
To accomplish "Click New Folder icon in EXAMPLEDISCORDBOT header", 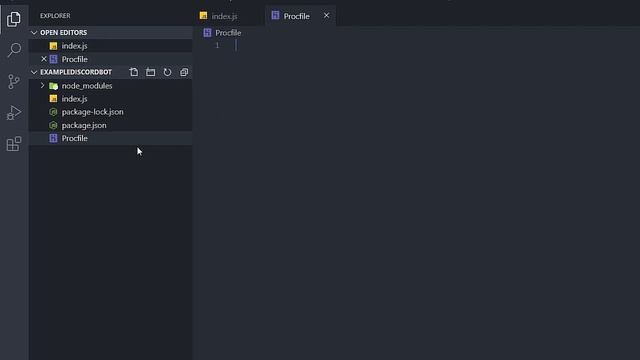I will point(151,72).
